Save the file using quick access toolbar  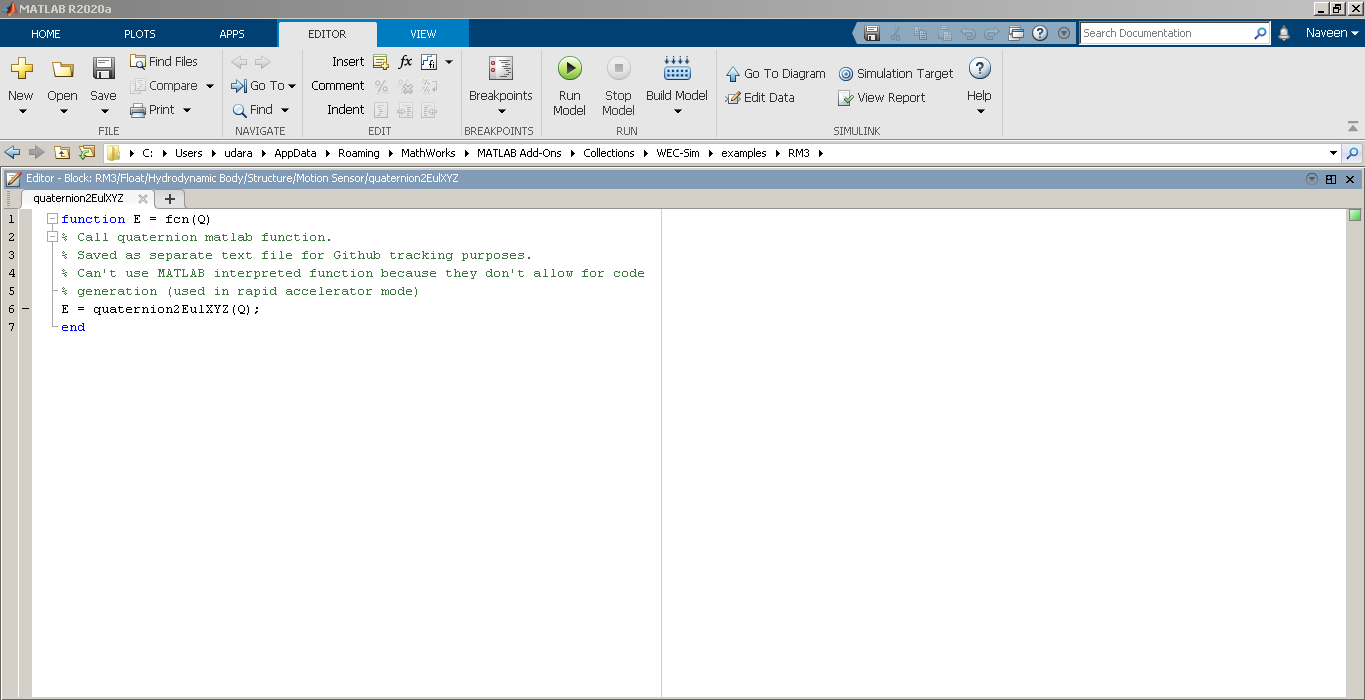click(871, 32)
